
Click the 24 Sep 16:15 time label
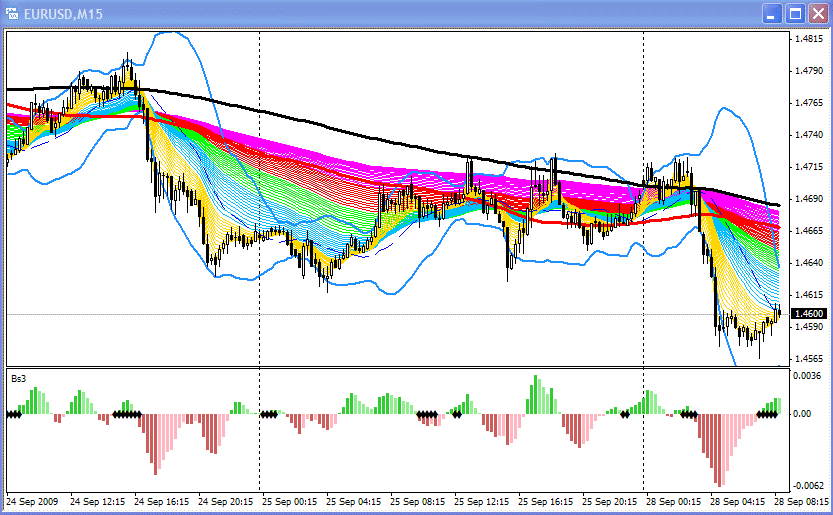(162, 501)
